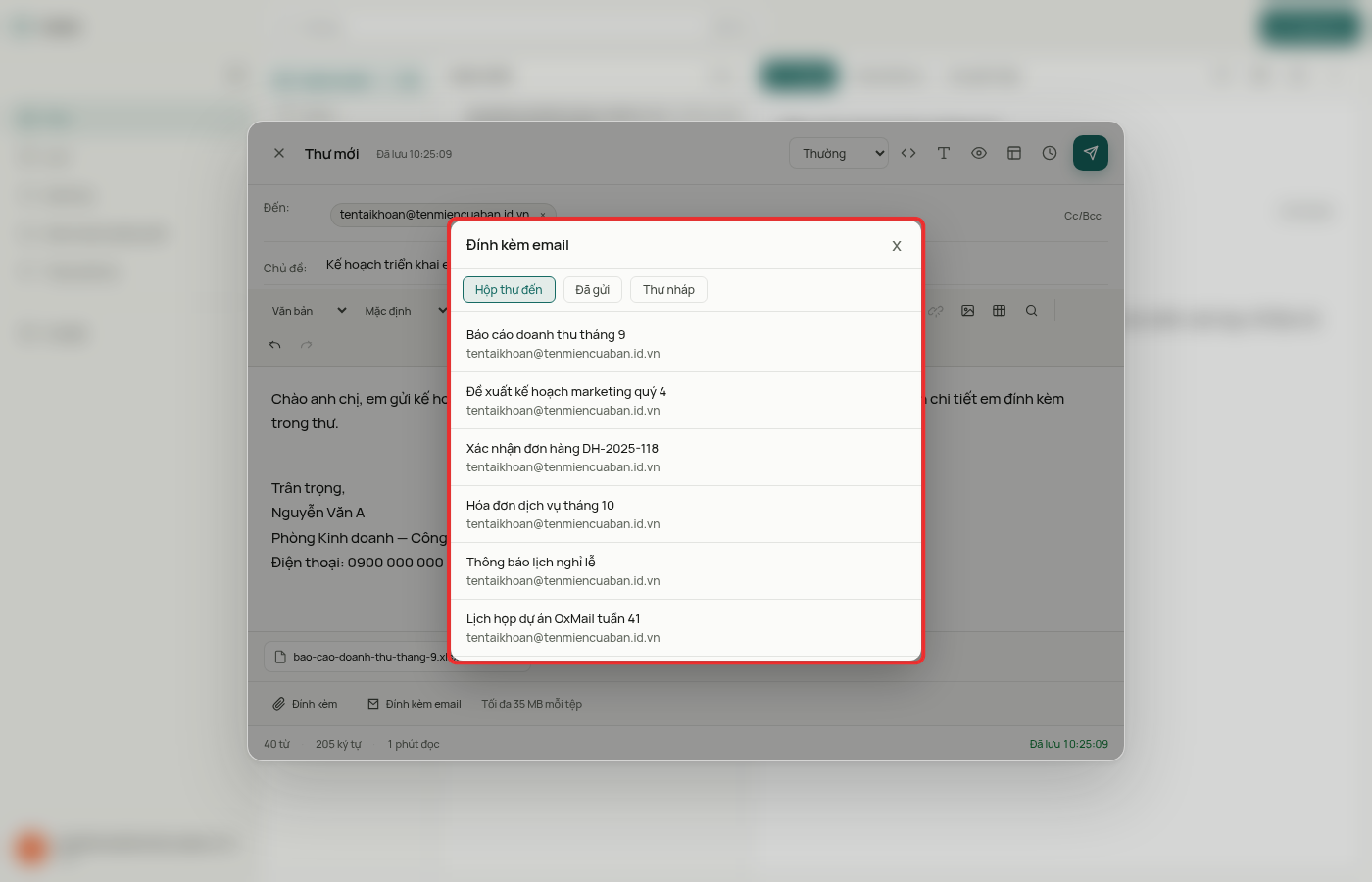Click the 1 phút đọc status text

[x=414, y=744]
